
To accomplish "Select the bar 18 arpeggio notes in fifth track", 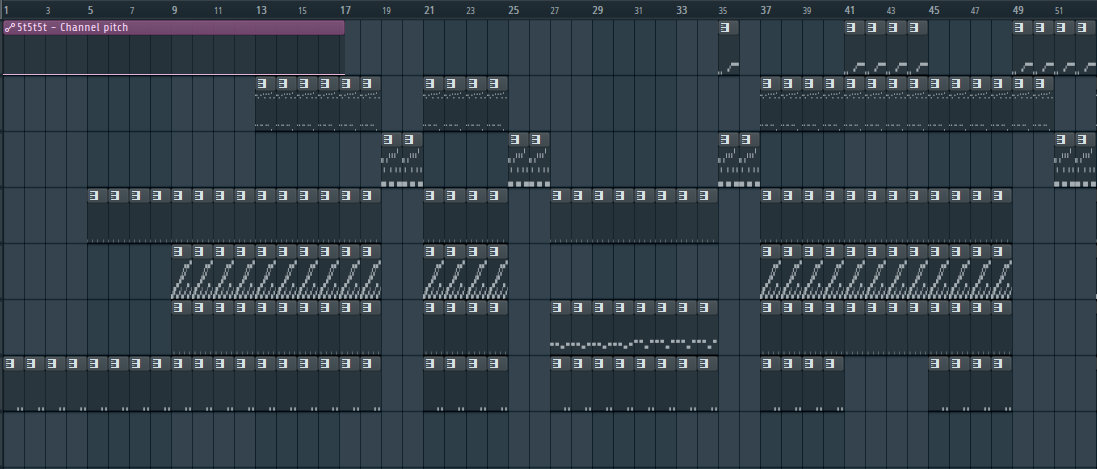I will coord(371,279).
